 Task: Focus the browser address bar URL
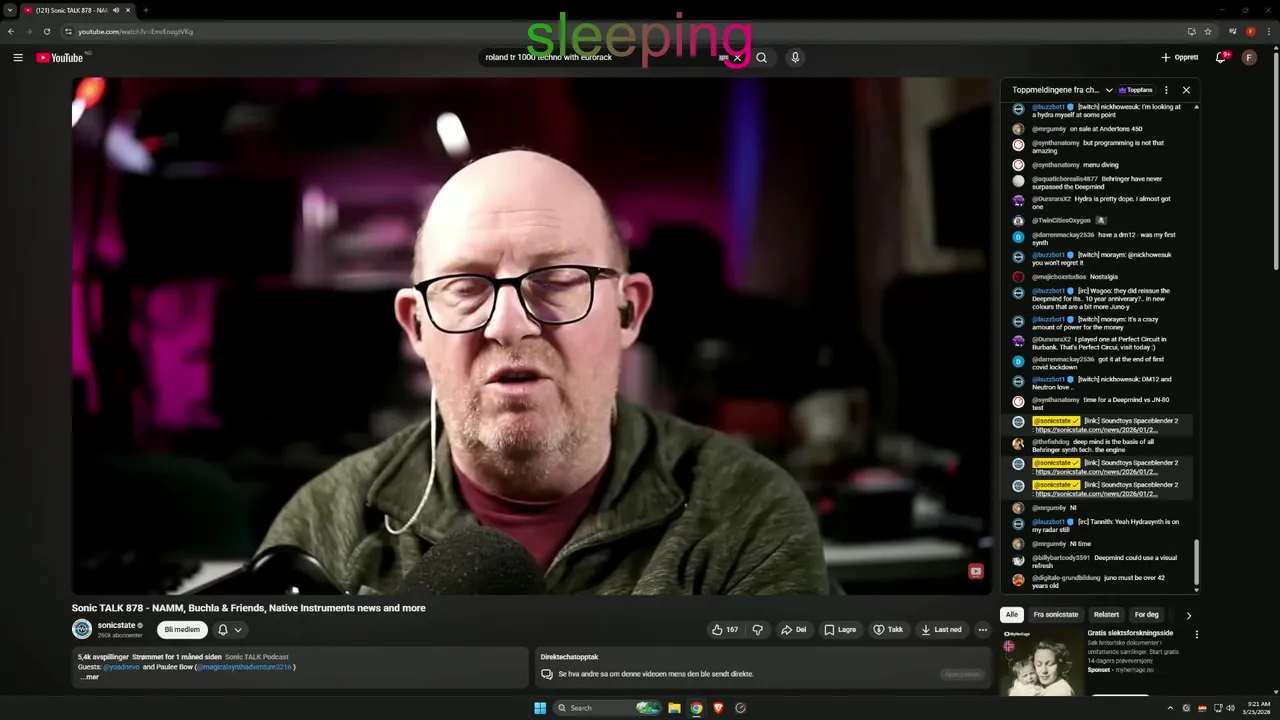(136, 31)
